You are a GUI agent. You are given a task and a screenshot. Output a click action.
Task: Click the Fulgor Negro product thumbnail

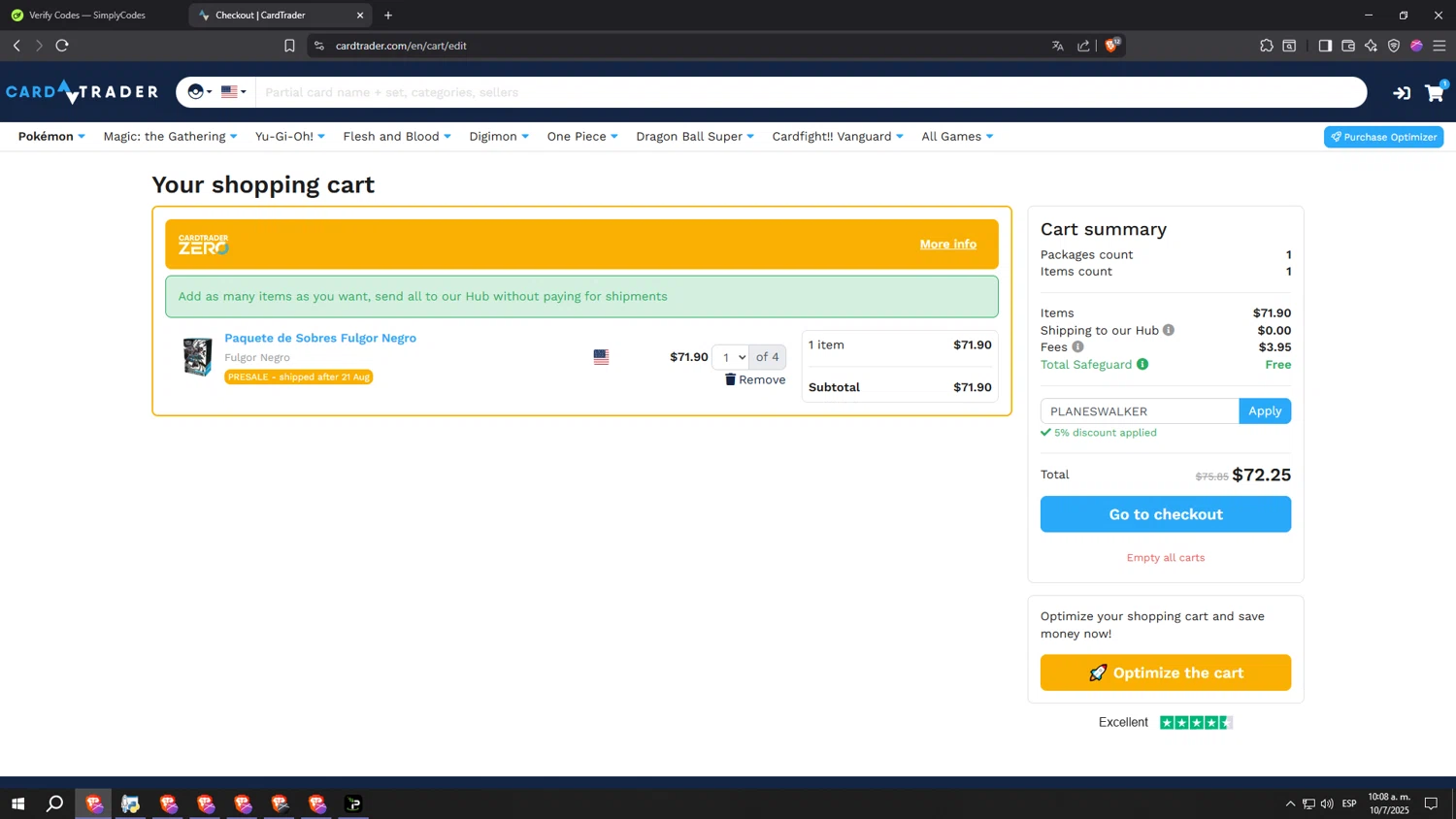click(x=198, y=357)
